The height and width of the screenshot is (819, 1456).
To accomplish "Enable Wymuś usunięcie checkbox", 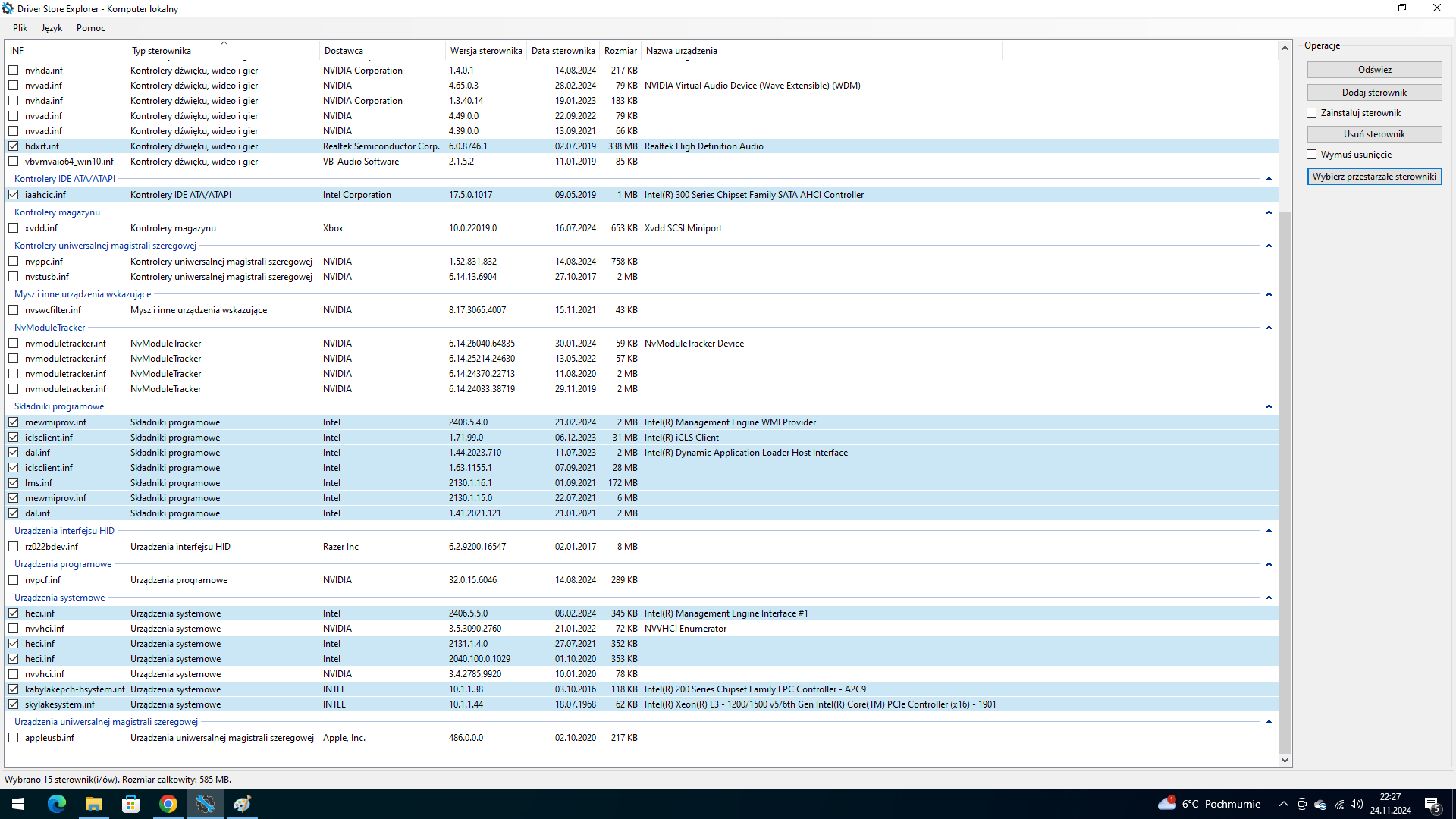I will pos(1312,155).
